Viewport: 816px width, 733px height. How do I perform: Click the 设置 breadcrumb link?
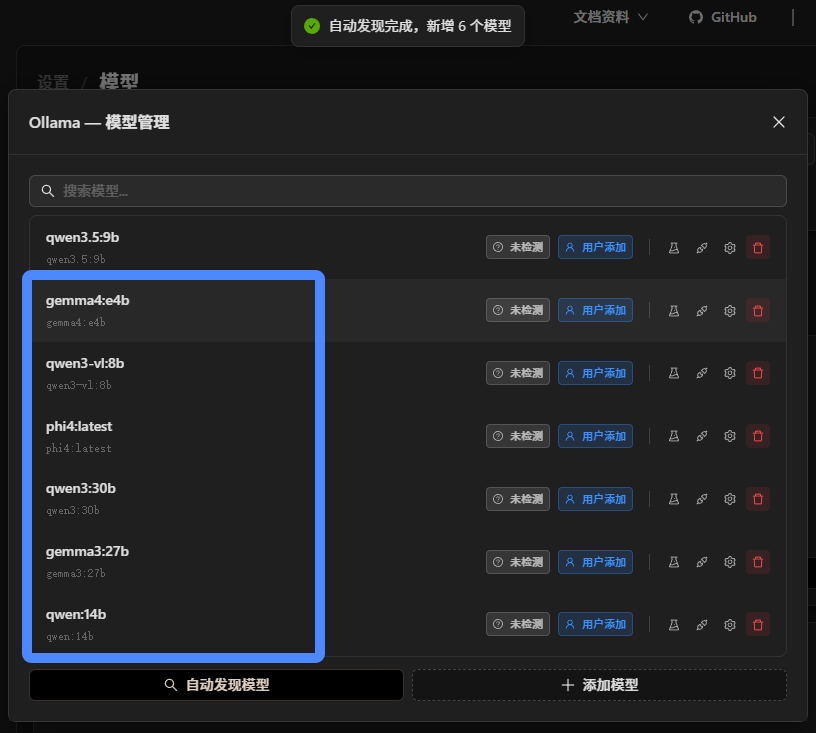(x=53, y=82)
